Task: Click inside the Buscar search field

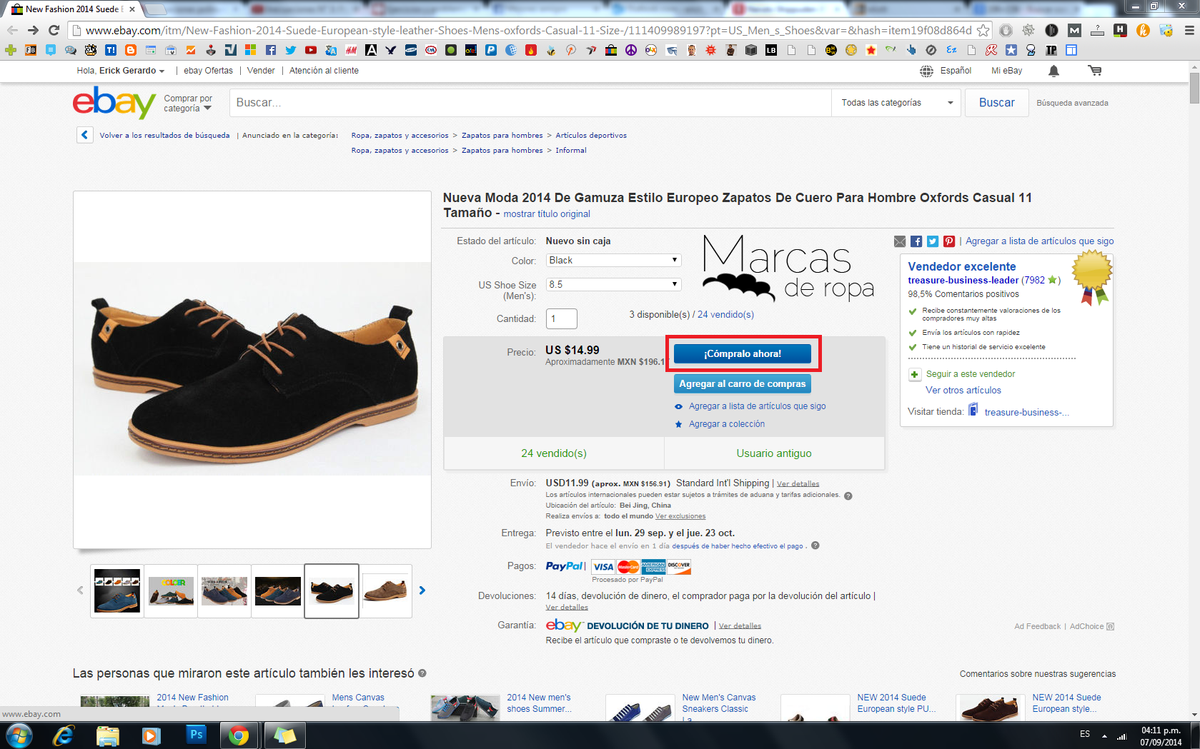Action: (530, 102)
